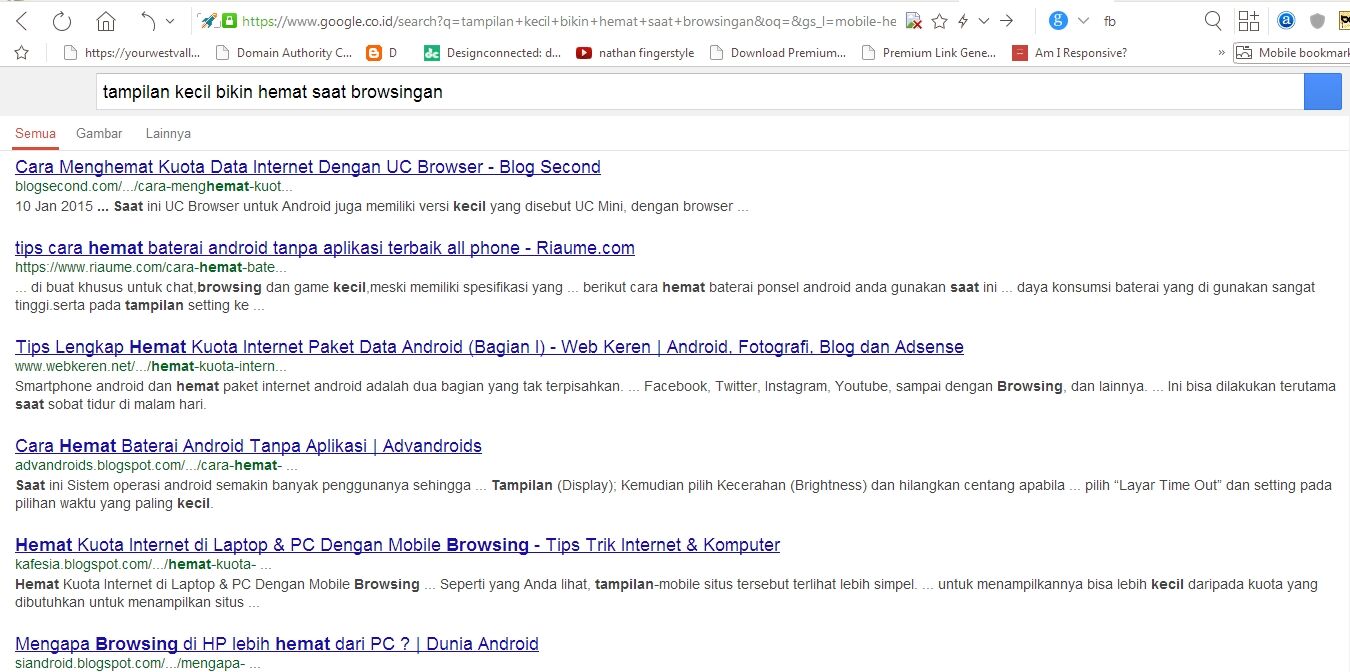Click the advandroids.blogspot.com green result URL
Viewport: 1350px width, 672px height.
tap(156, 466)
